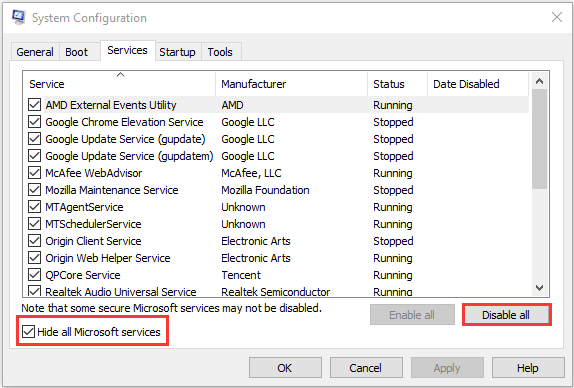
Task: Uncheck Mozilla Maintenance Service checkbox
Action: (x=34, y=190)
